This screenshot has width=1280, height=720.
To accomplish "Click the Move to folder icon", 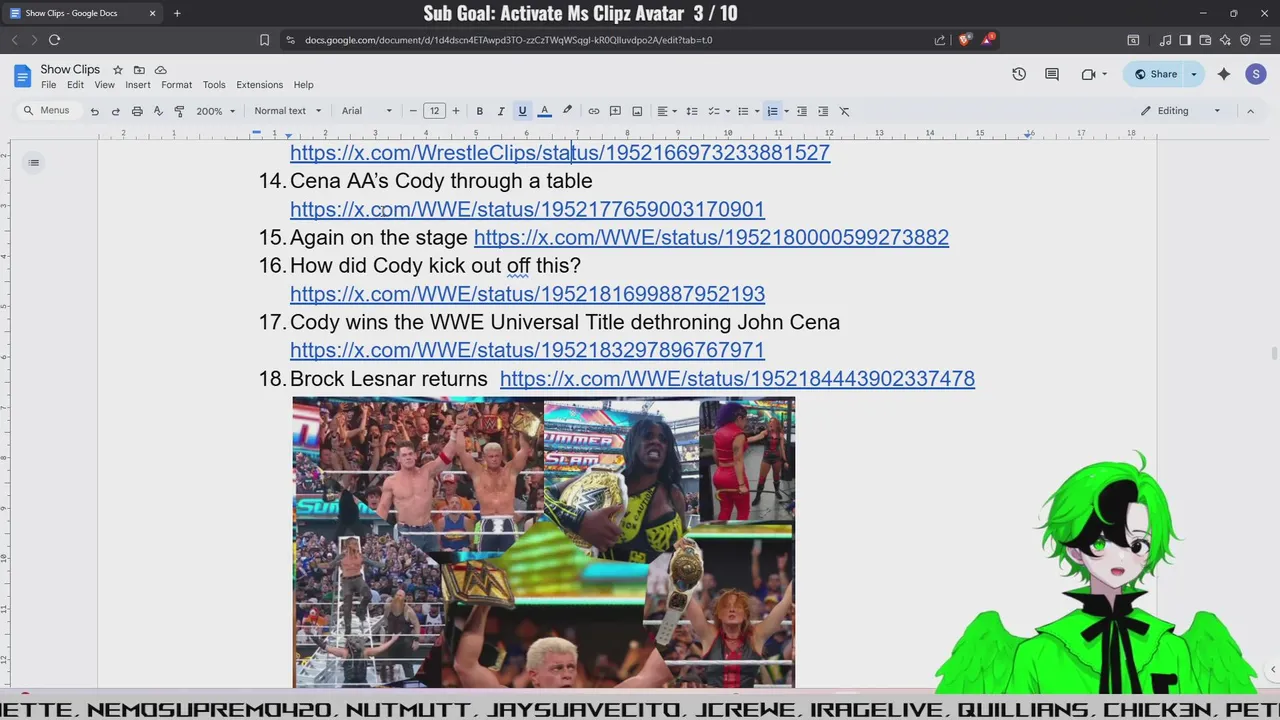I will 139,70.
